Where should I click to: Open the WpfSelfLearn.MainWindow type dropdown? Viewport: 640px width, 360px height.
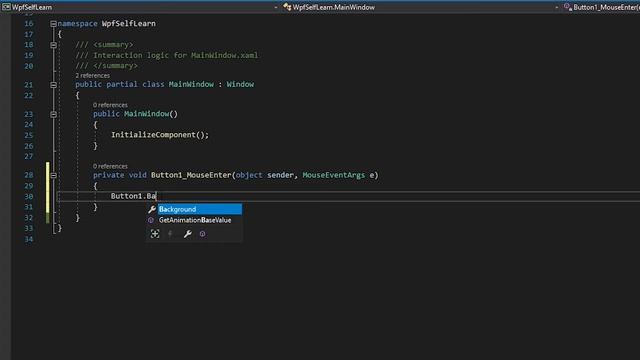[421, 7]
